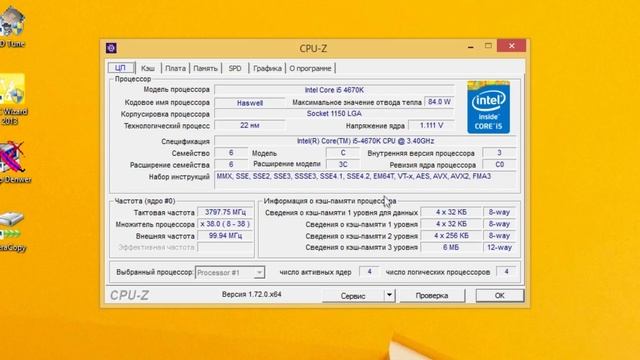Click the 3C extended model value

coord(343,164)
